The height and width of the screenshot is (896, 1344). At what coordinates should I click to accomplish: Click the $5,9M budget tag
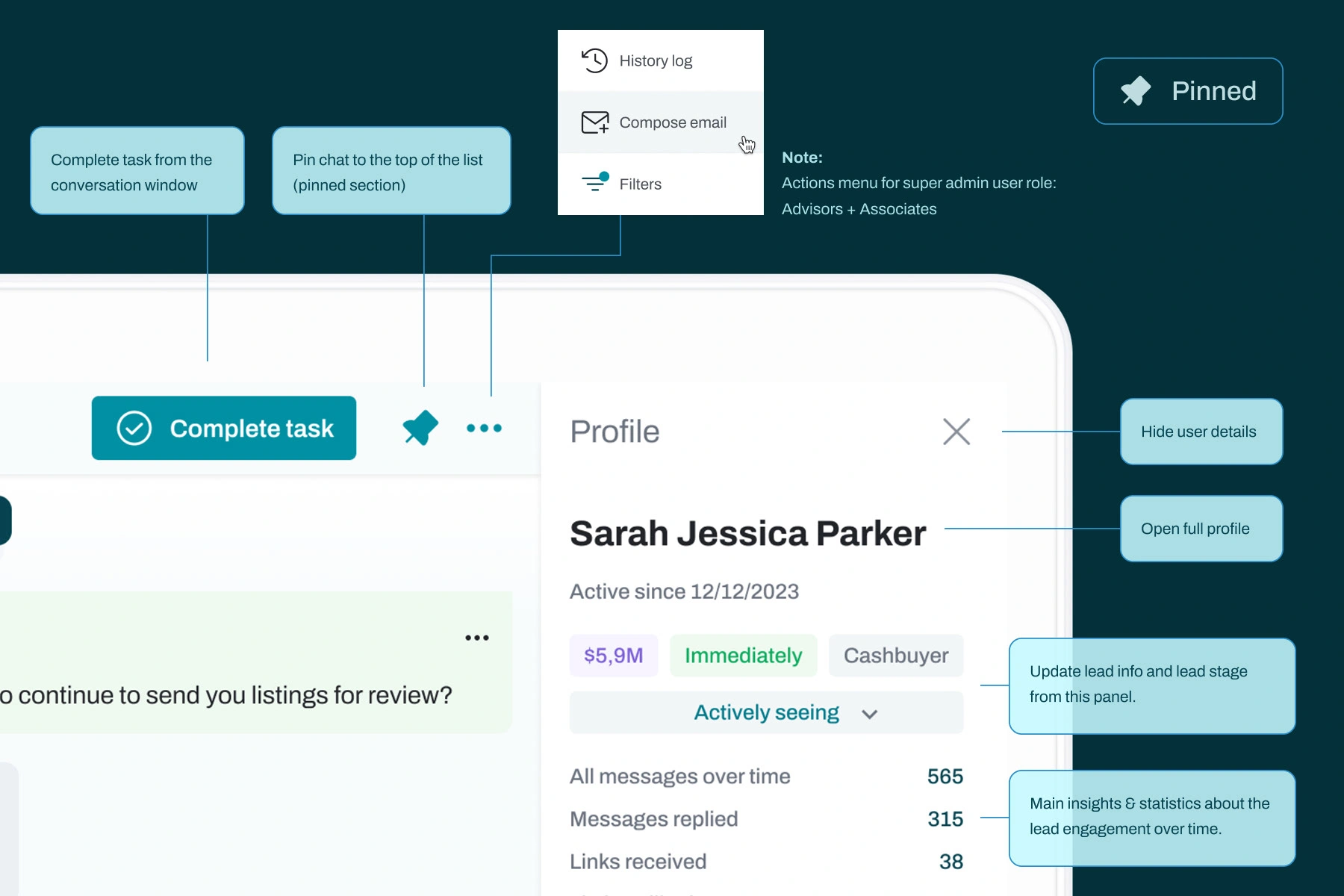(614, 656)
